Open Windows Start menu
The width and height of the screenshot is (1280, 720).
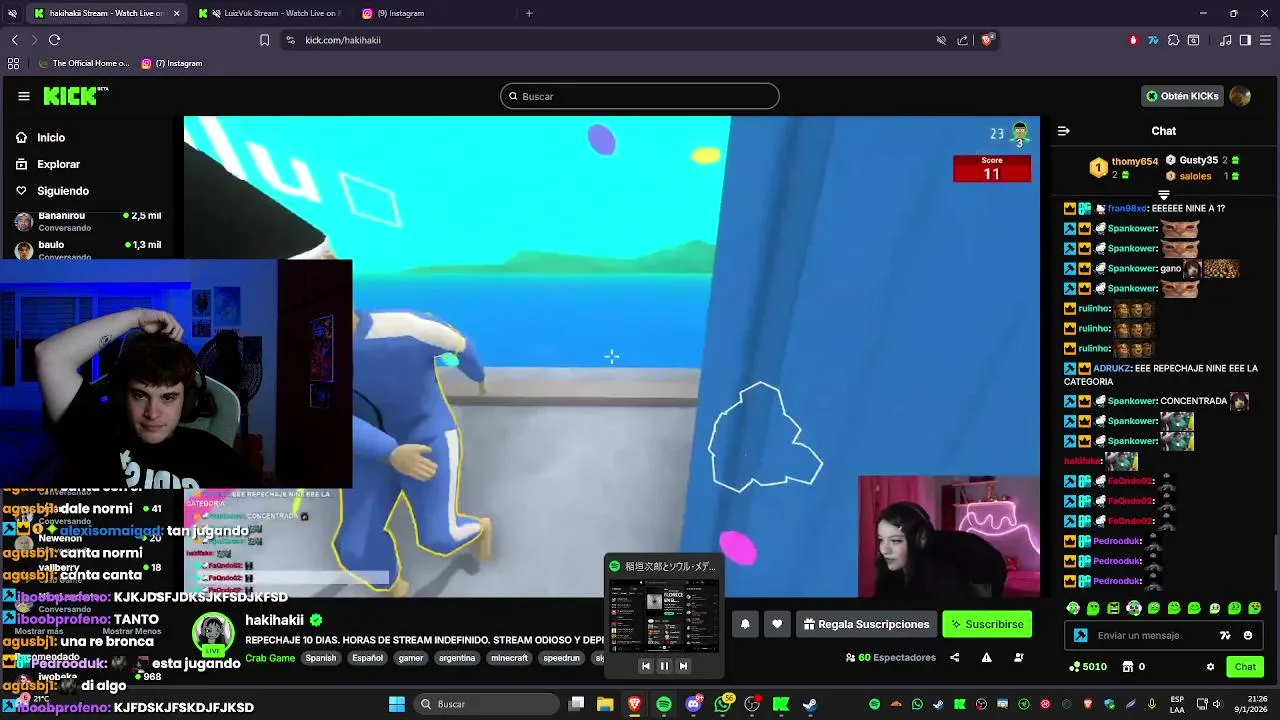pyautogui.click(x=396, y=704)
